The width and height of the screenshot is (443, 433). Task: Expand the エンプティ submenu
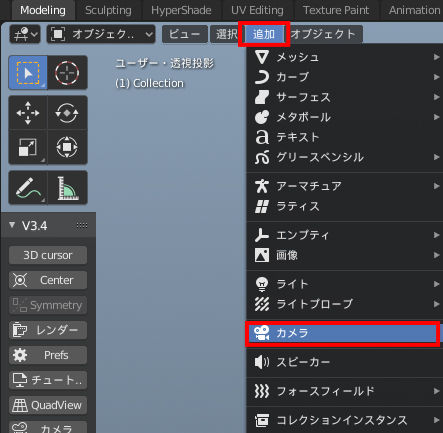tap(345, 235)
